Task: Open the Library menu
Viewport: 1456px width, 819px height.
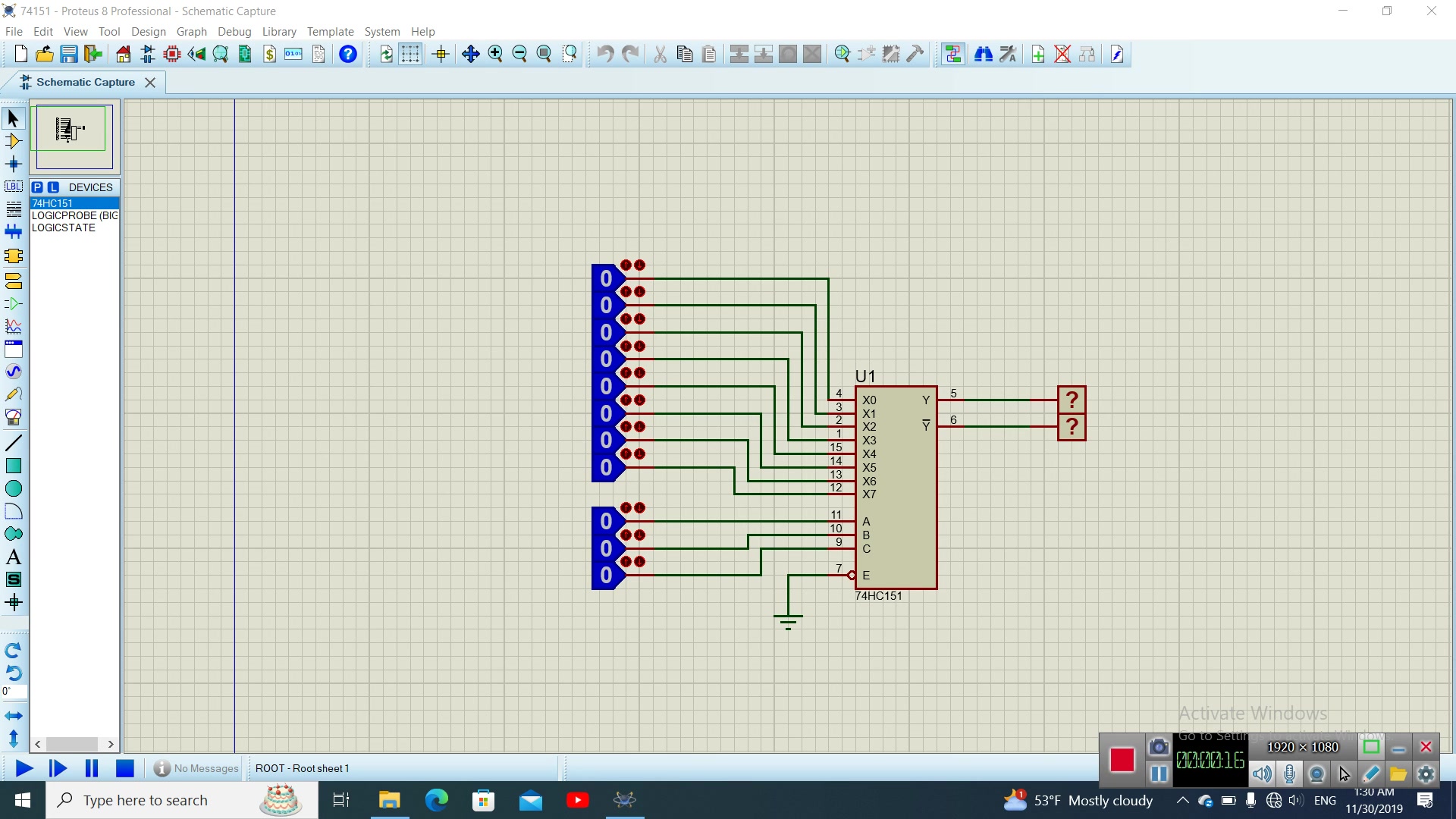Action: pyautogui.click(x=279, y=31)
